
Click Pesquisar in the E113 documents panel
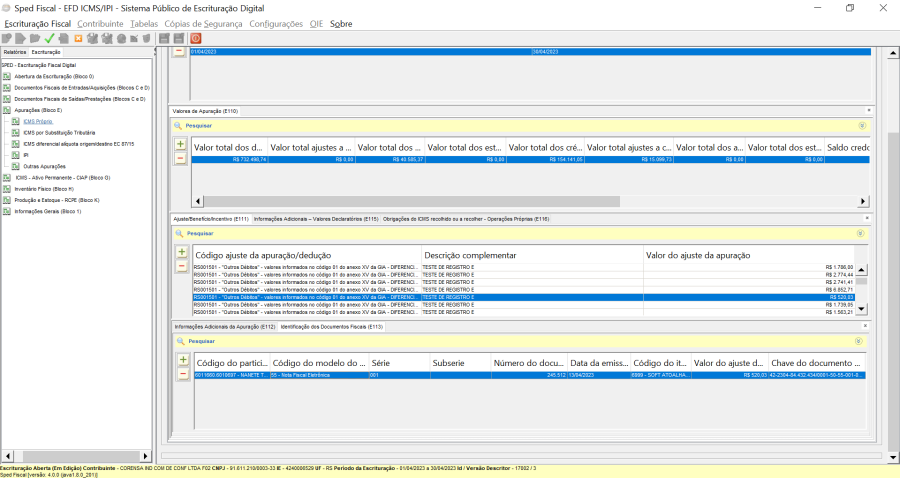[x=201, y=341]
